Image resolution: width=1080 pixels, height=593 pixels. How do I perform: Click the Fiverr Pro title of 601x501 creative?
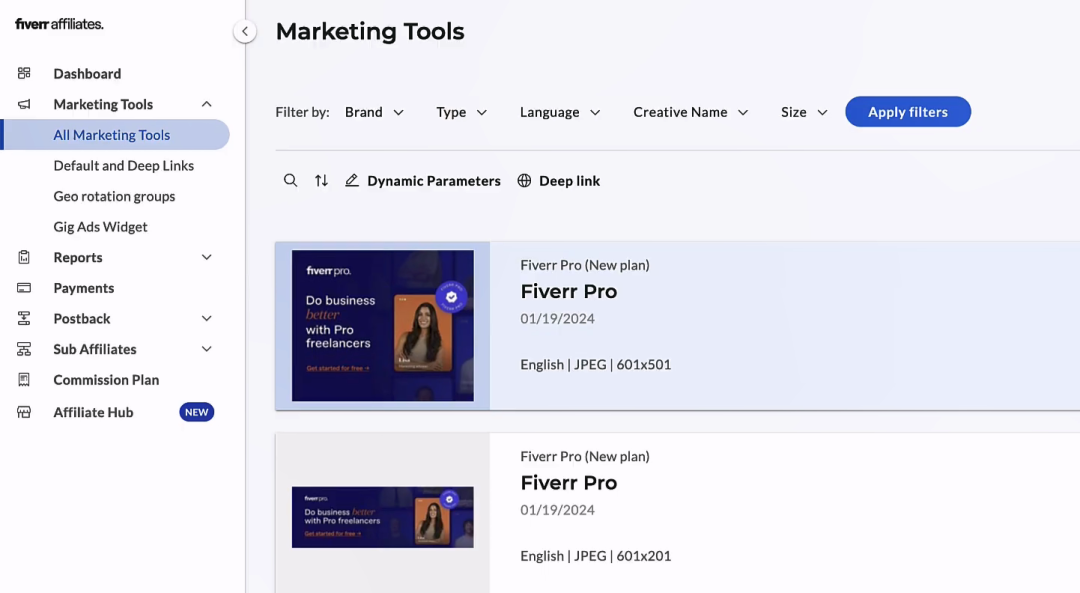pos(569,291)
